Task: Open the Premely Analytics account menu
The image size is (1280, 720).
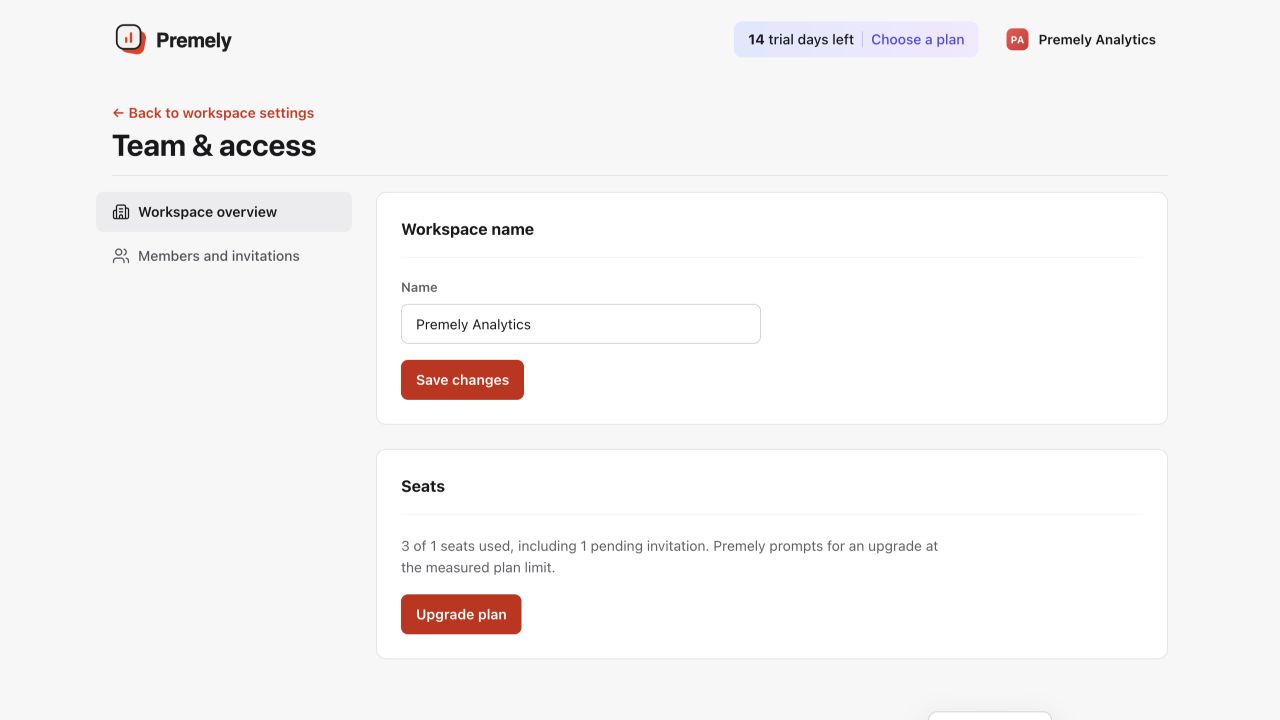Action: pos(1081,40)
